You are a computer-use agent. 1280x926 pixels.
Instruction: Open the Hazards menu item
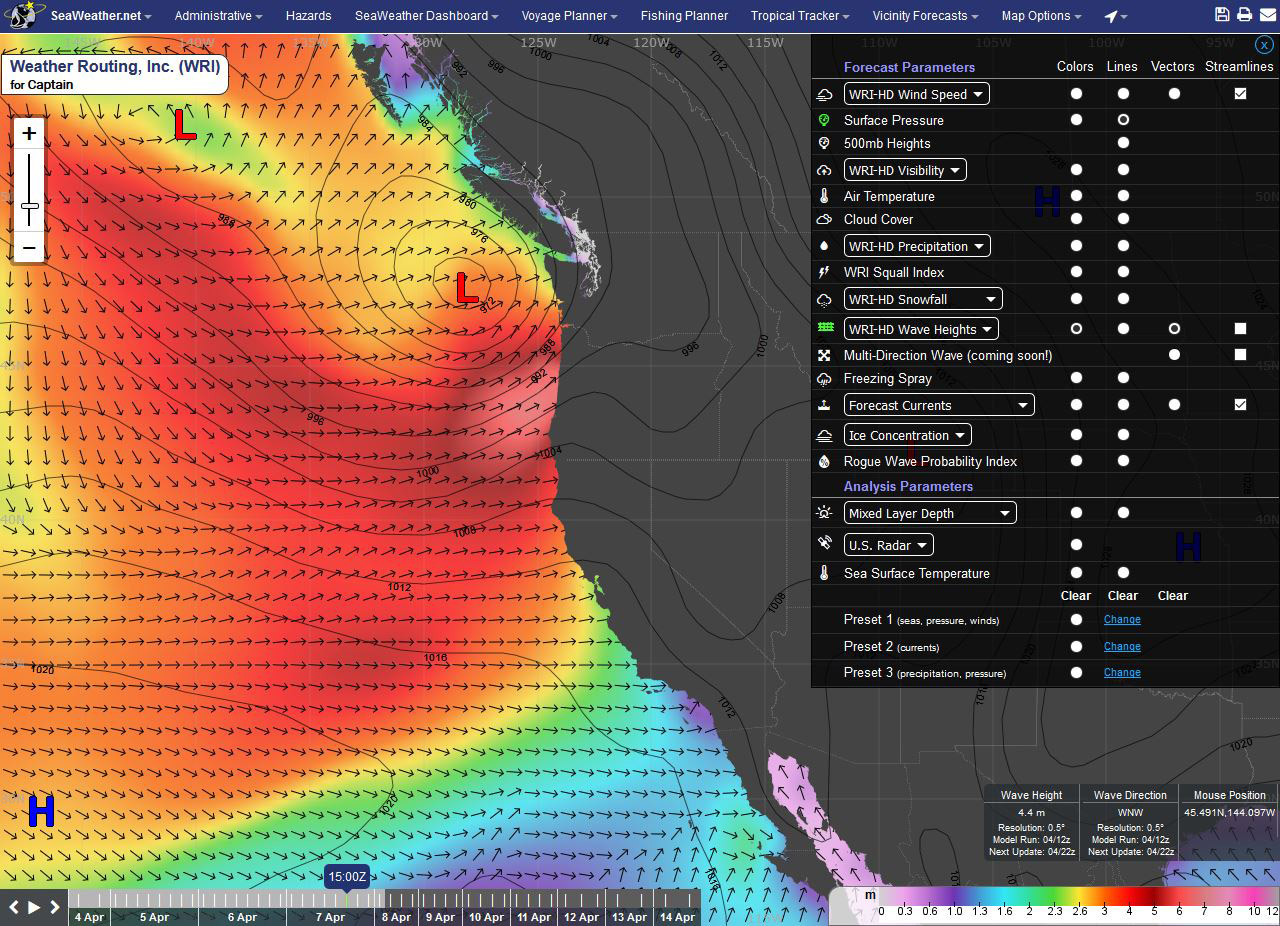(x=308, y=16)
